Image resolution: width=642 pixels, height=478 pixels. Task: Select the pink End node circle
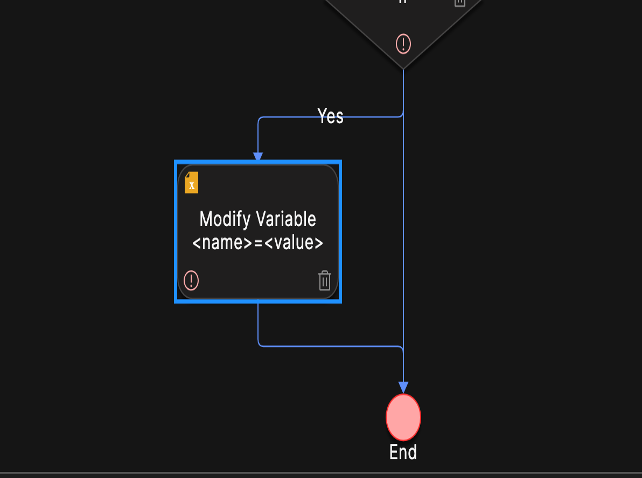click(403, 418)
